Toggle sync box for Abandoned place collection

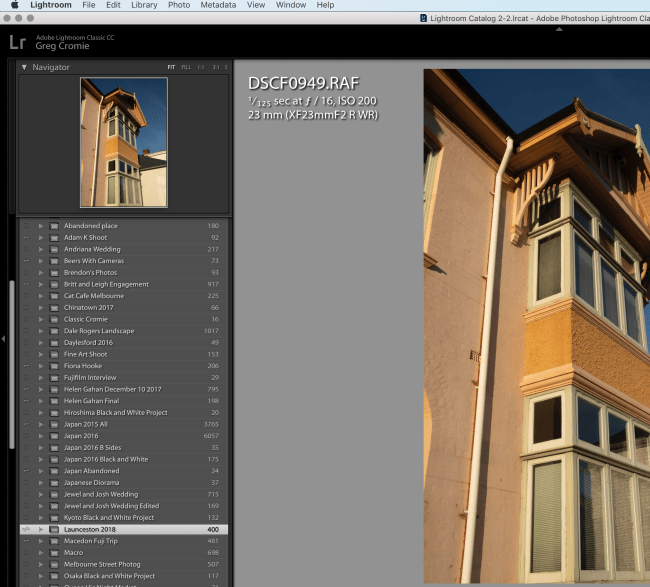(26, 226)
